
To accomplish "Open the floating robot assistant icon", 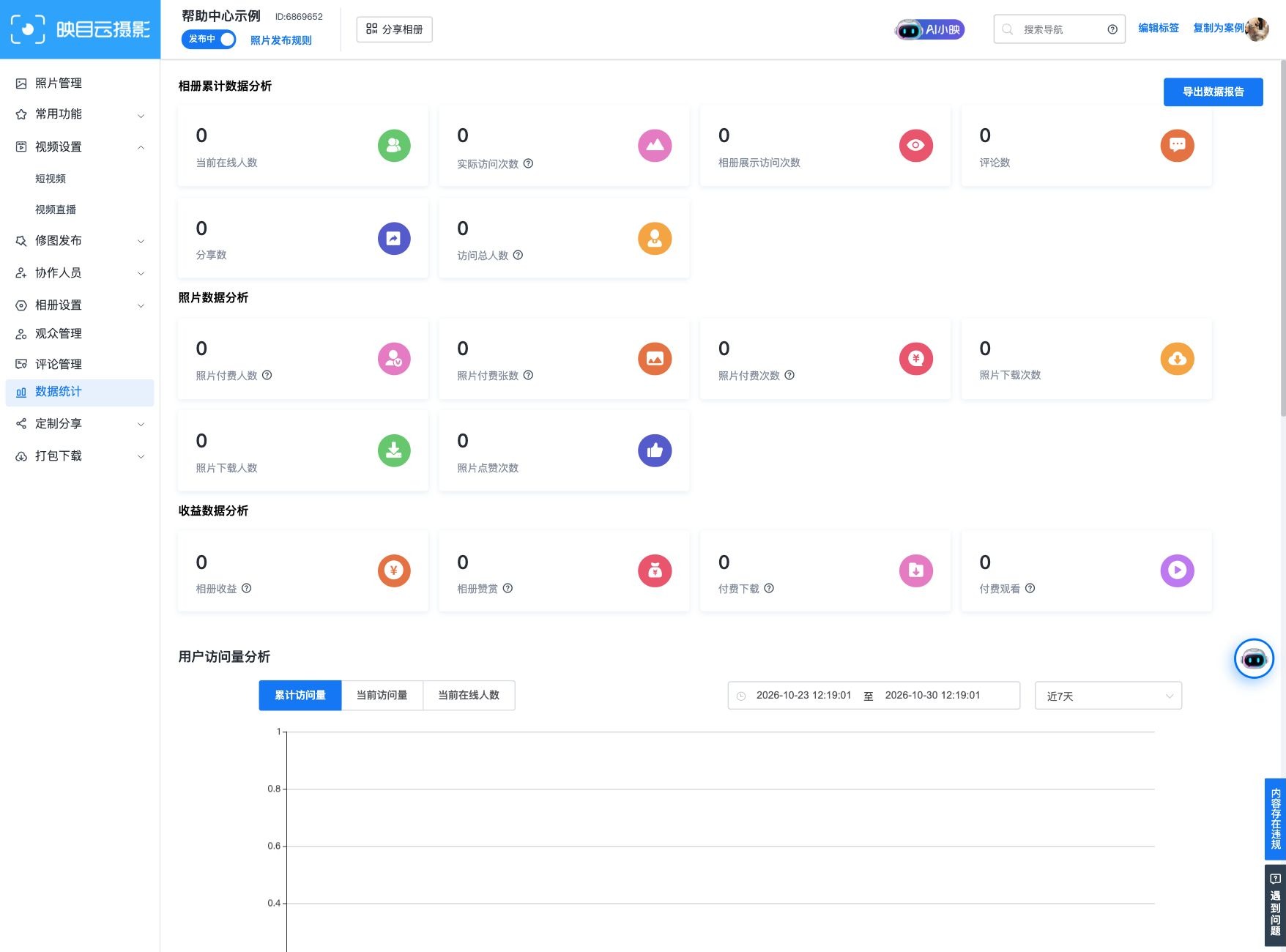I will [x=1254, y=658].
